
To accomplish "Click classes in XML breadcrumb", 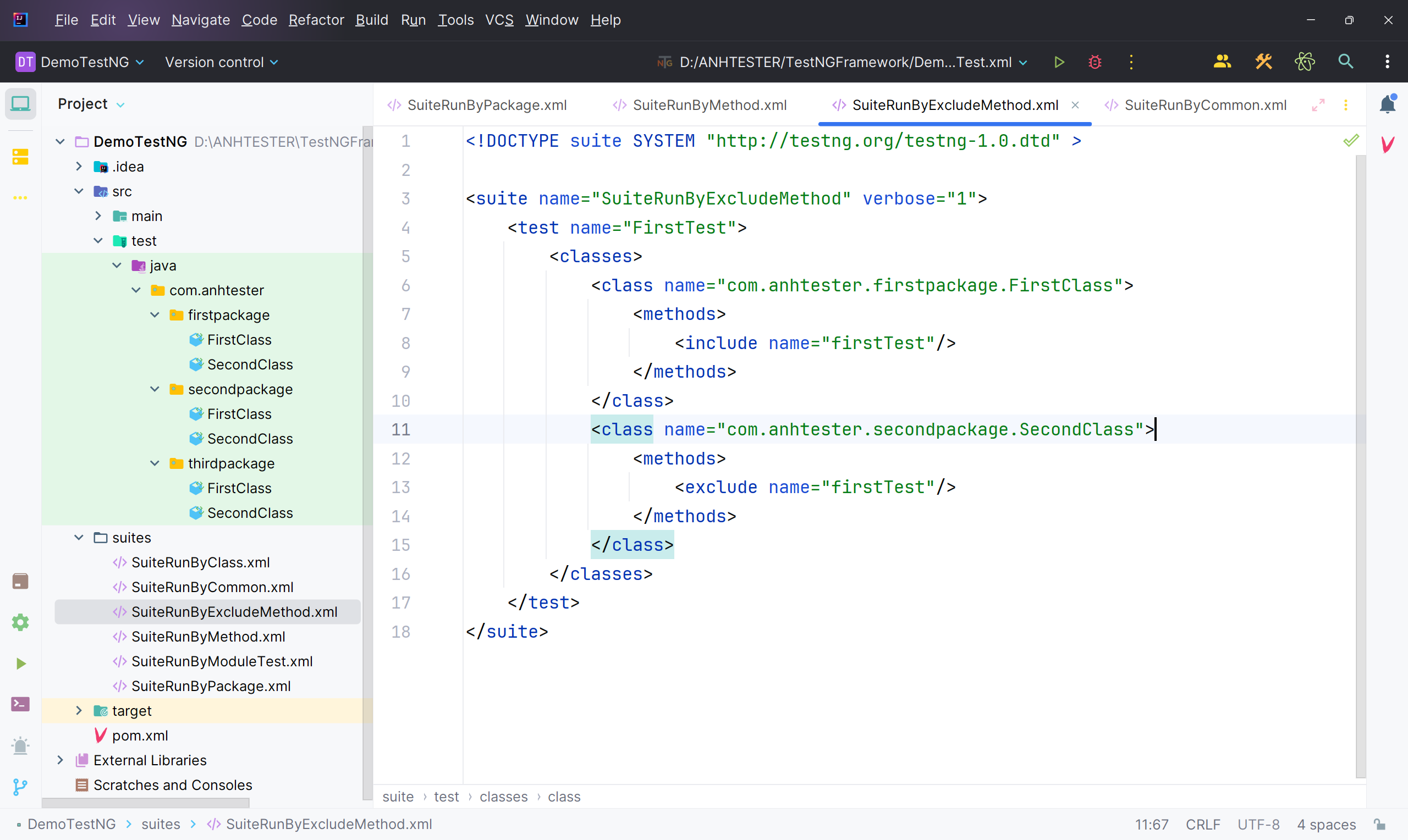I will coord(503,797).
